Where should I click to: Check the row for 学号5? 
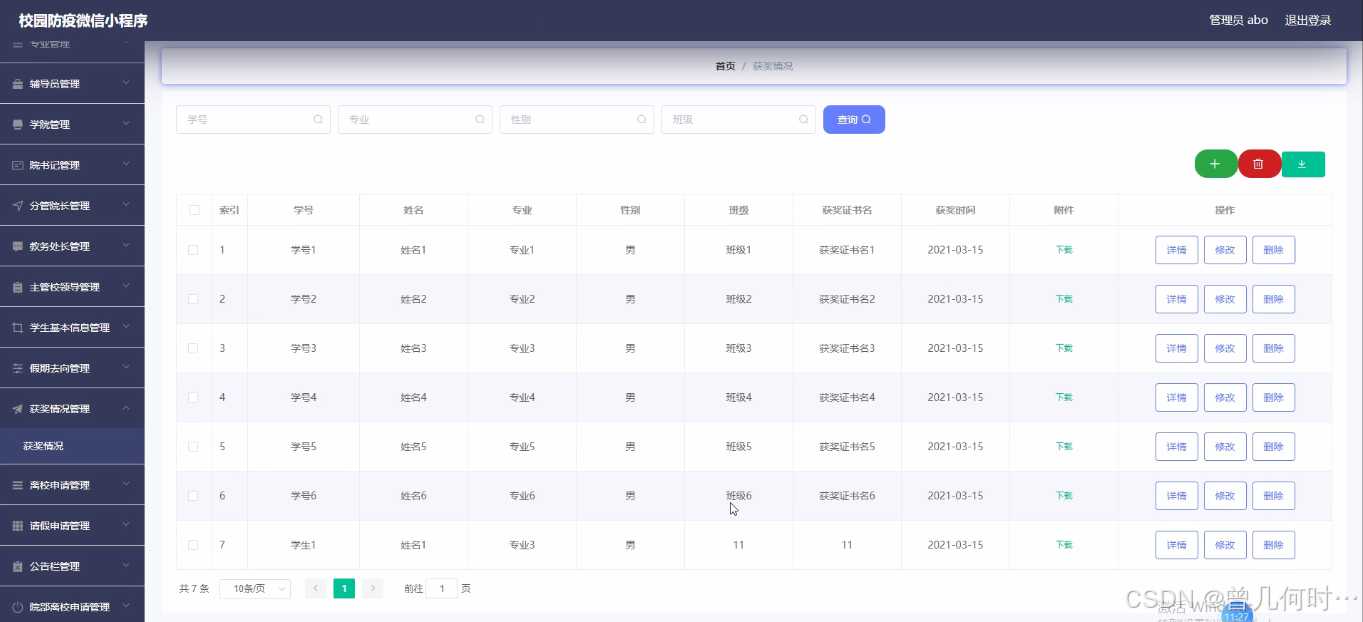194,446
